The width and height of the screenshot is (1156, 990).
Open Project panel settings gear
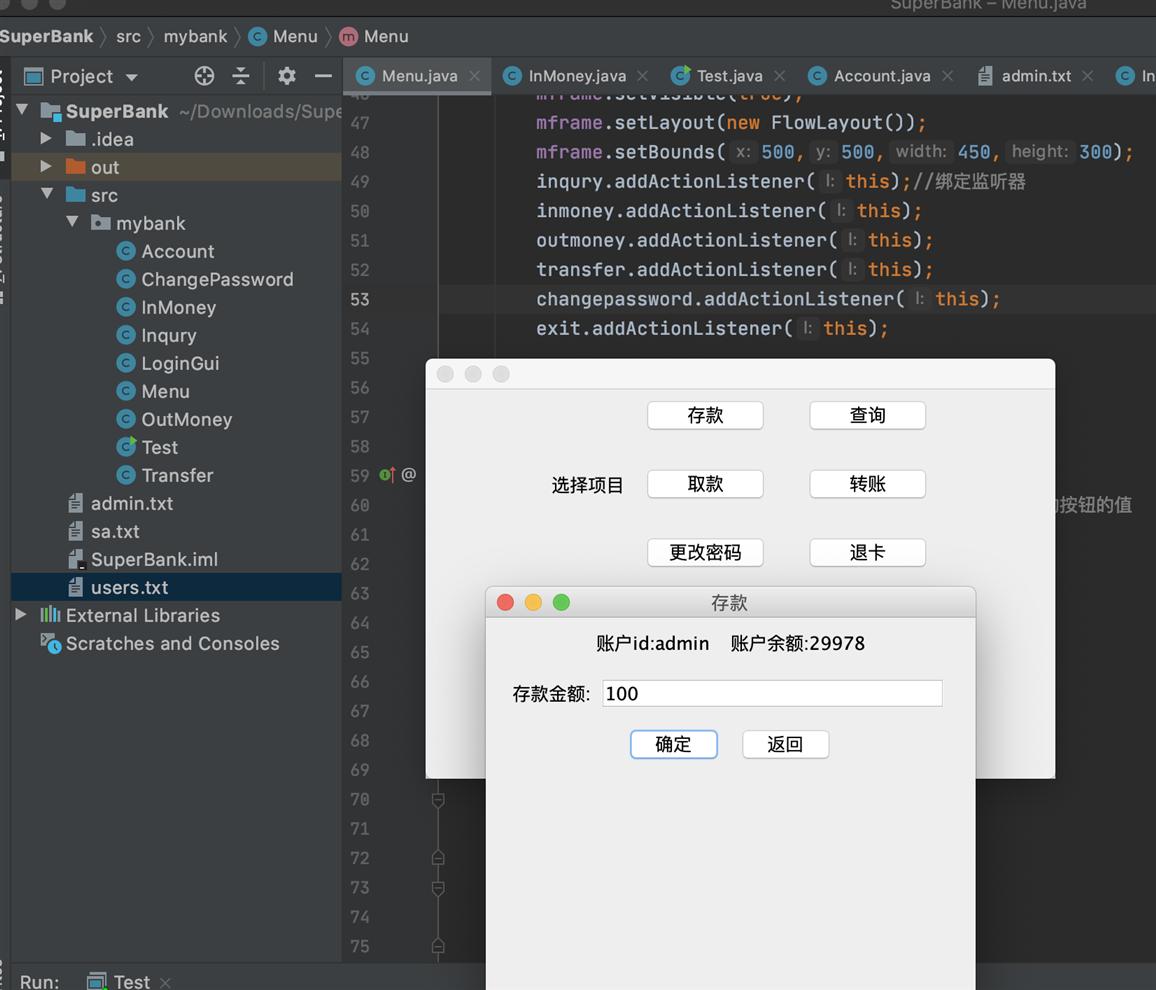click(x=287, y=76)
